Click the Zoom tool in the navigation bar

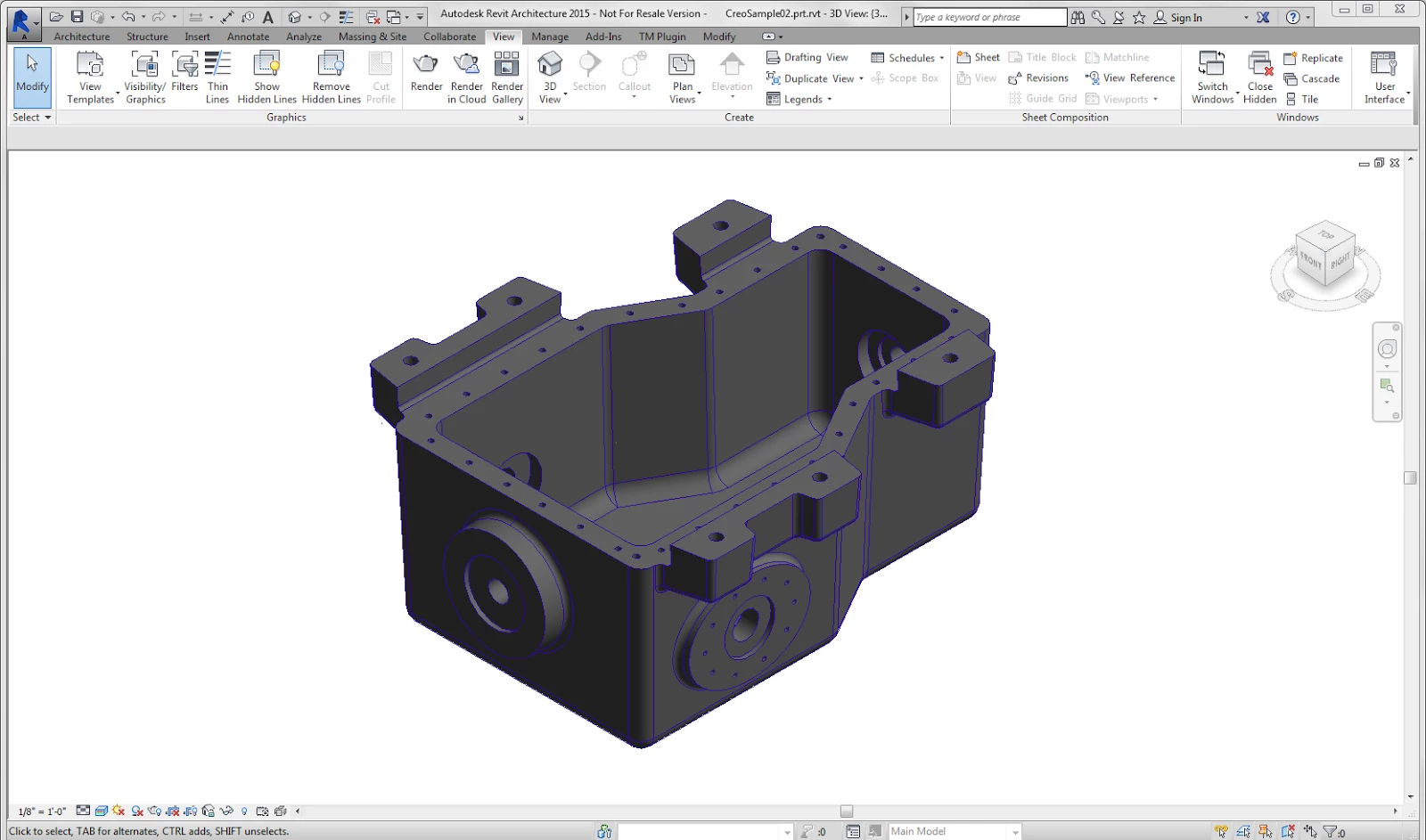(1387, 386)
